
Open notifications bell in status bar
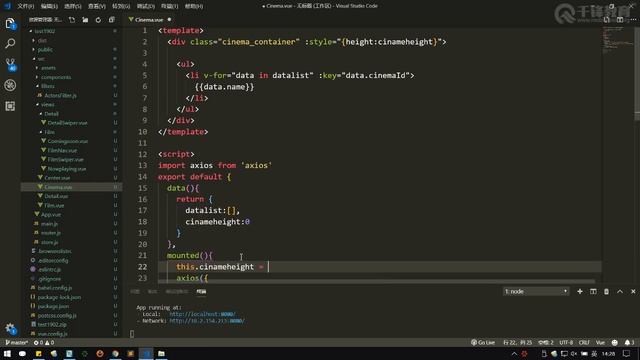(629, 342)
